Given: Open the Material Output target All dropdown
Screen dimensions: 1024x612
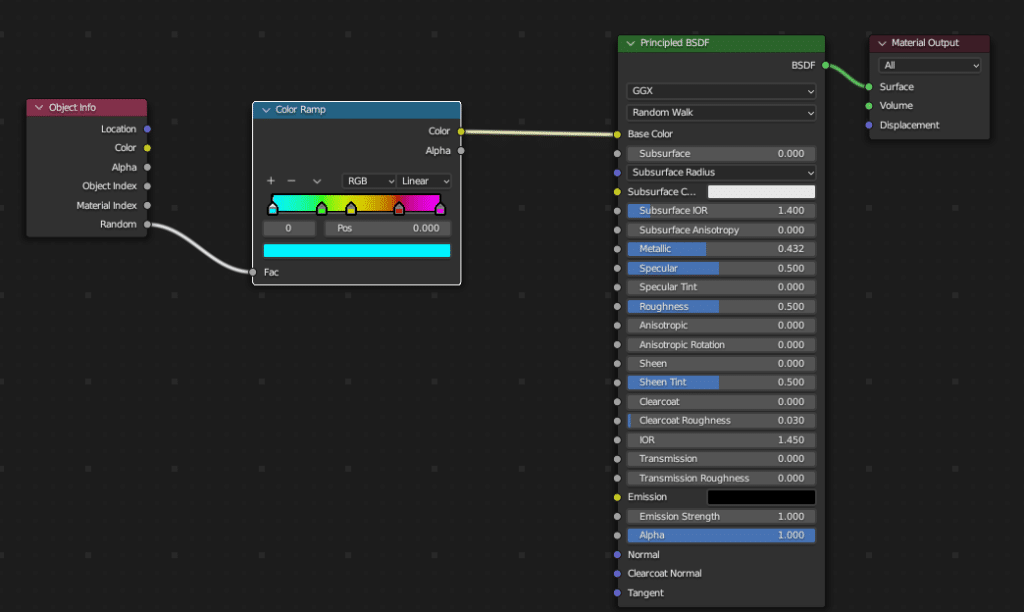Looking at the screenshot, I should tap(929, 65).
